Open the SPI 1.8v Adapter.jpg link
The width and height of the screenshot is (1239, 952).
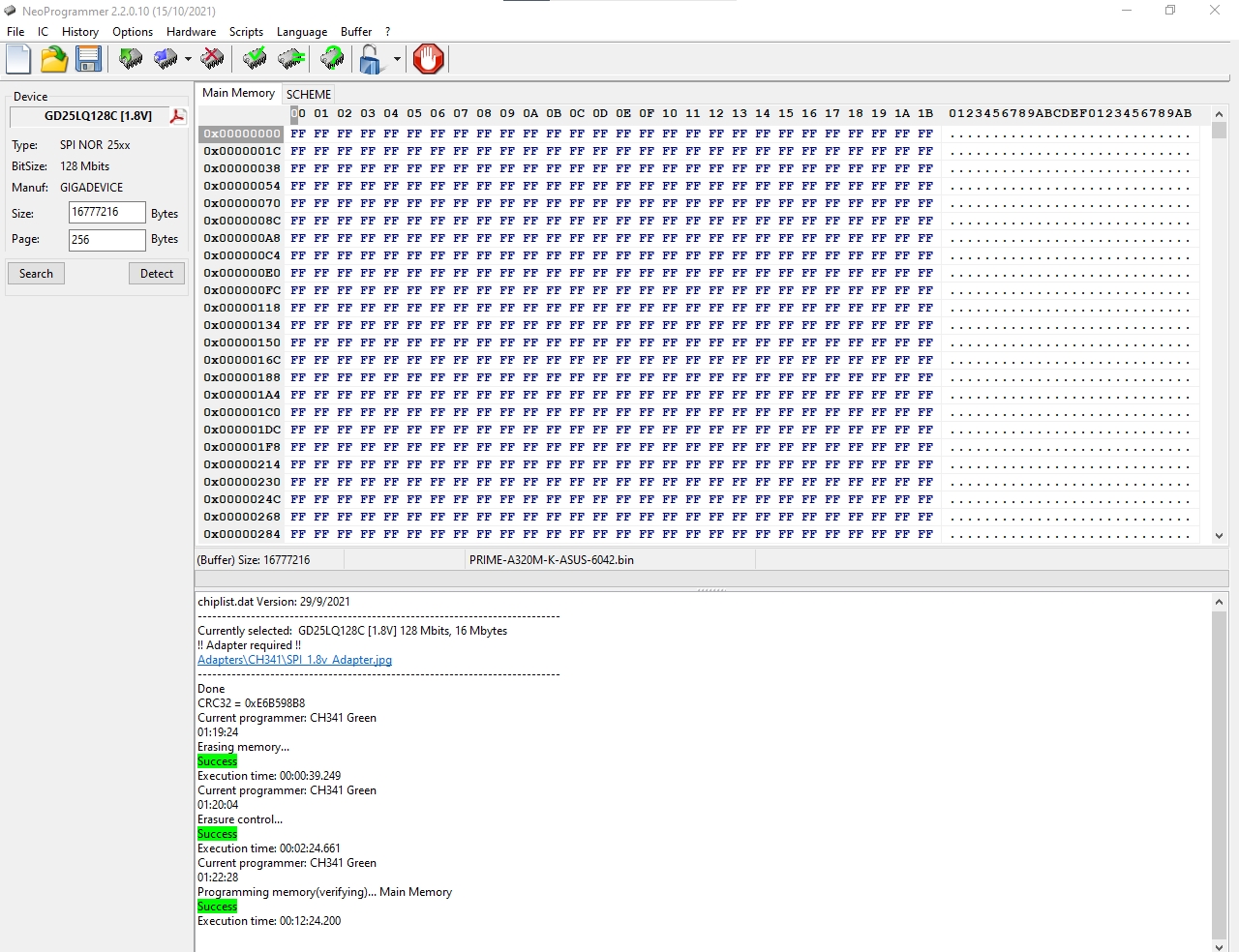(294, 660)
